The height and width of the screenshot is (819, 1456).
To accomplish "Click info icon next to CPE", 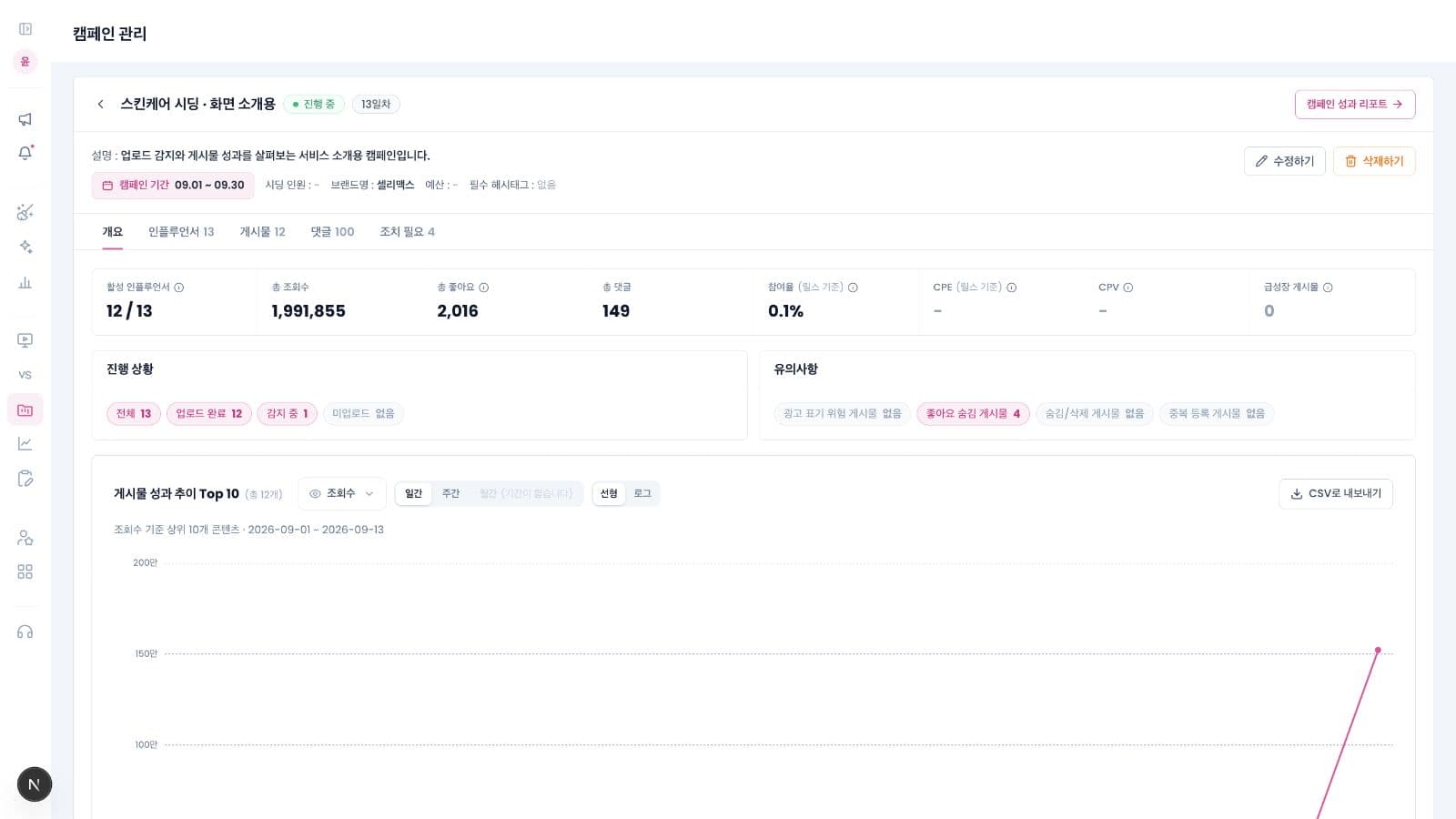I will tap(1012, 288).
